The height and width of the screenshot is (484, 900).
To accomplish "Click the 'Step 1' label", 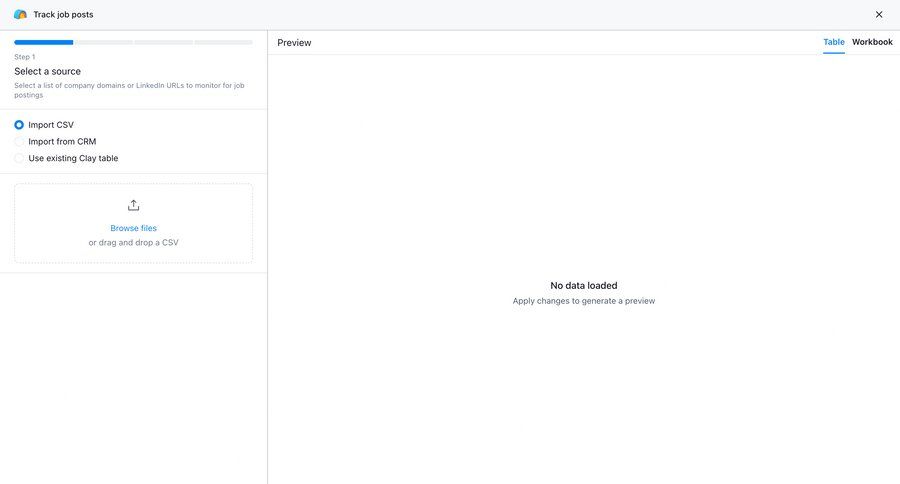I will point(25,57).
